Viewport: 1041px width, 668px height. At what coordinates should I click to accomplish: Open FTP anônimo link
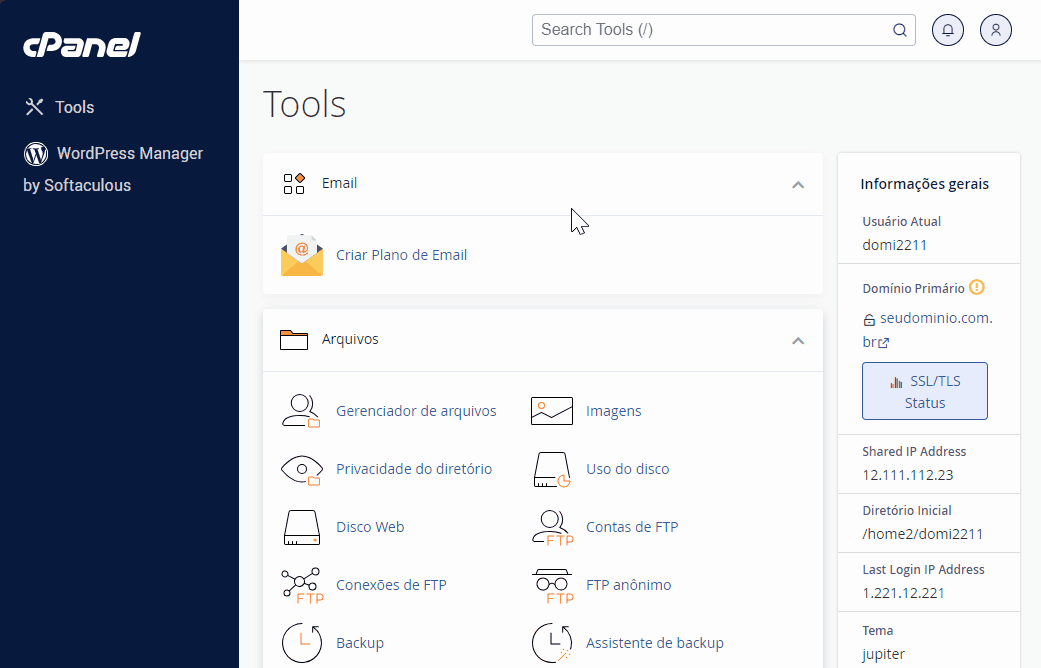629,585
